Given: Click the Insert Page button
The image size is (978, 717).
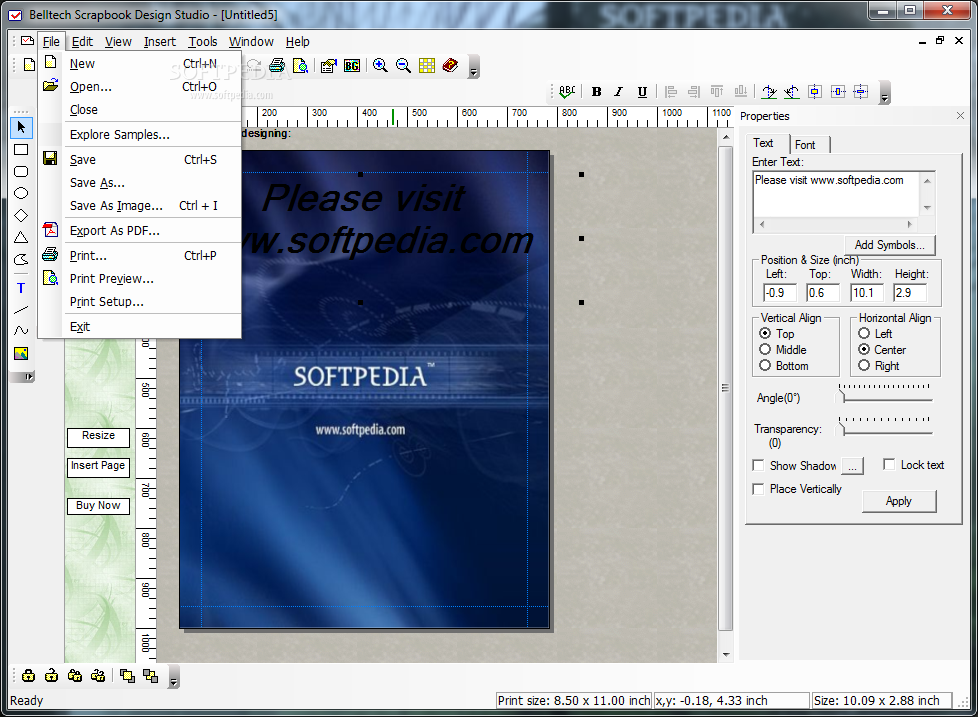Looking at the screenshot, I should coord(99,466).
